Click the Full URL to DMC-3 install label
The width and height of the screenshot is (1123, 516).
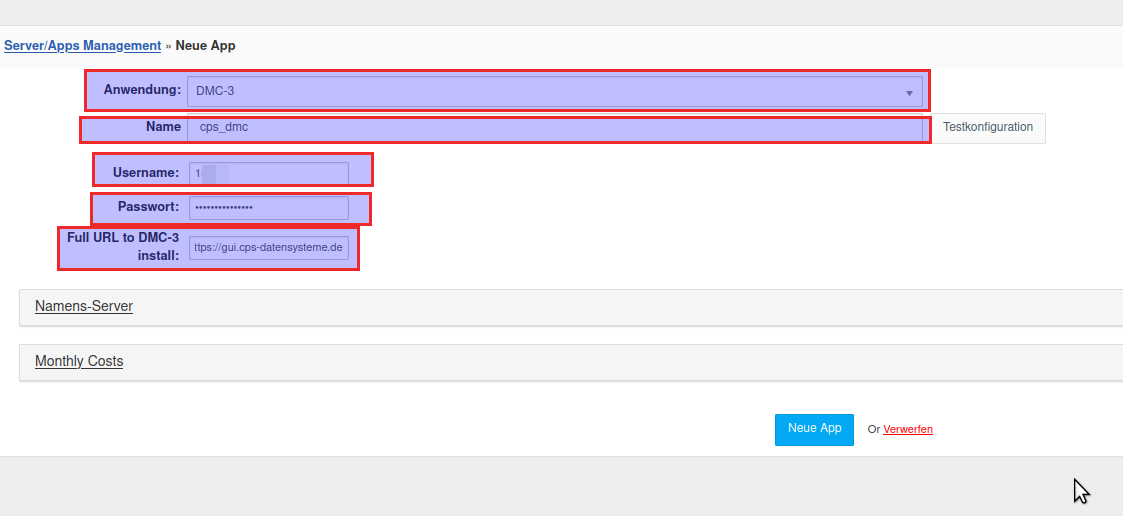point(123,247)
